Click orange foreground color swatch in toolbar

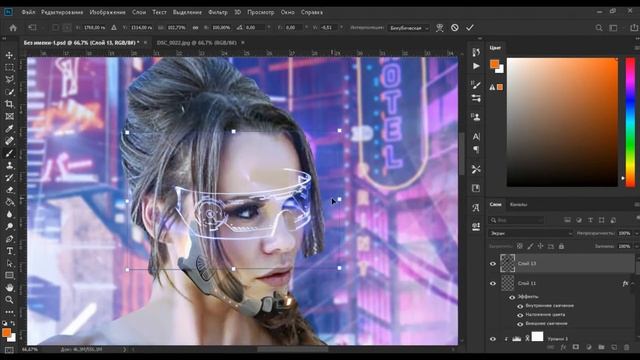(x=6, y=332)
